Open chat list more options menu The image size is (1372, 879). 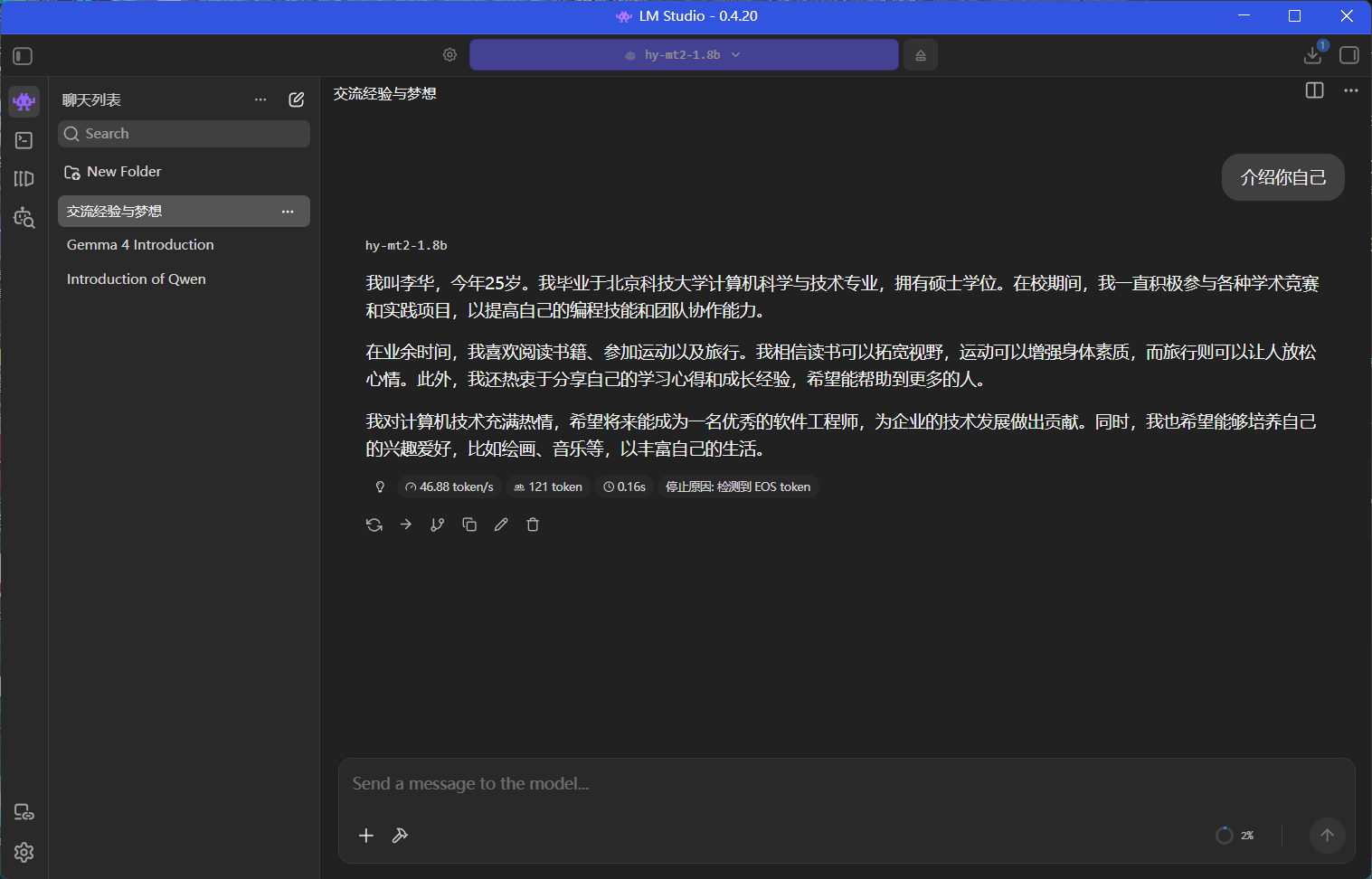(260, 99)
